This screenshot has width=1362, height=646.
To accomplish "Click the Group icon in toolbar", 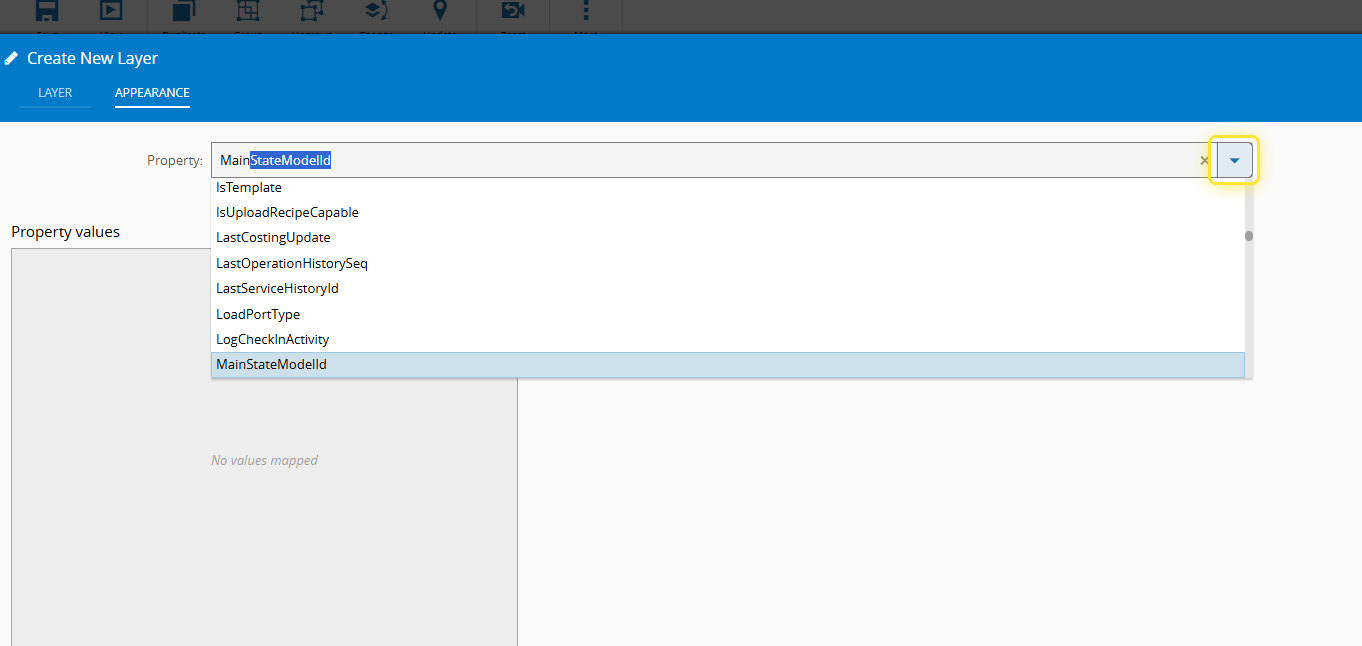I will (247, 10).
